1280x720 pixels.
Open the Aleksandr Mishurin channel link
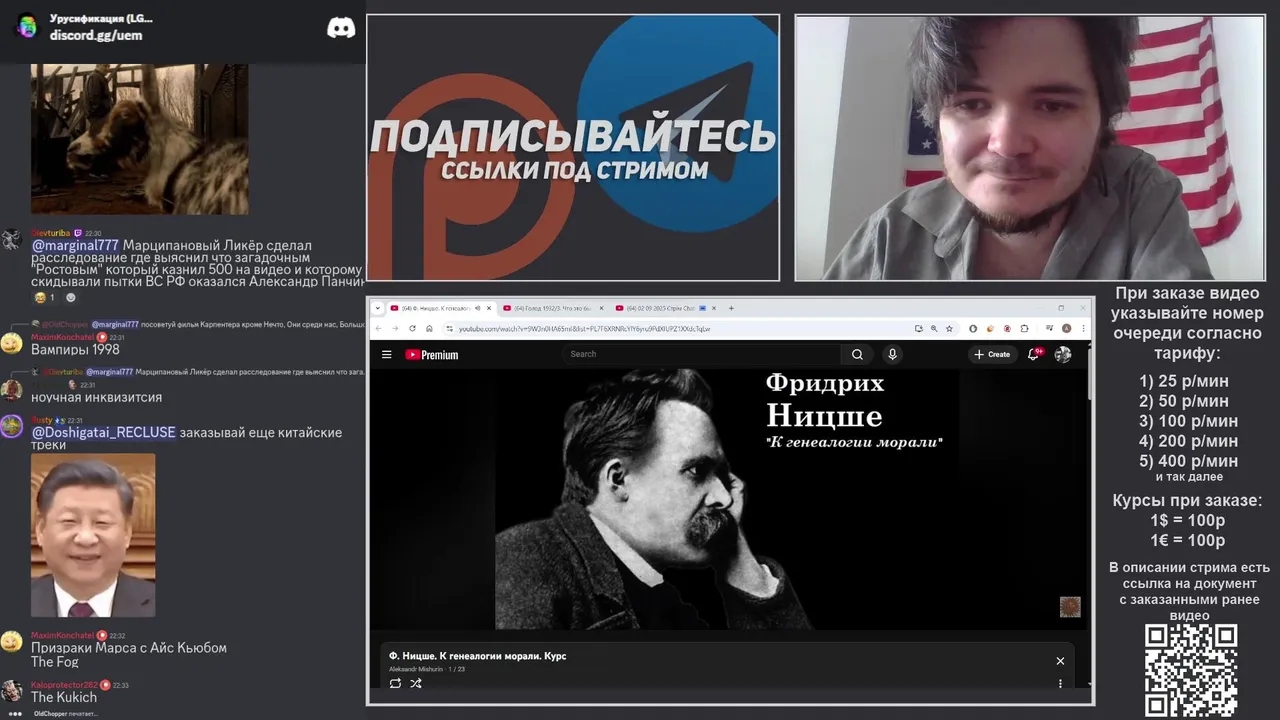click(x=415, y=669)
